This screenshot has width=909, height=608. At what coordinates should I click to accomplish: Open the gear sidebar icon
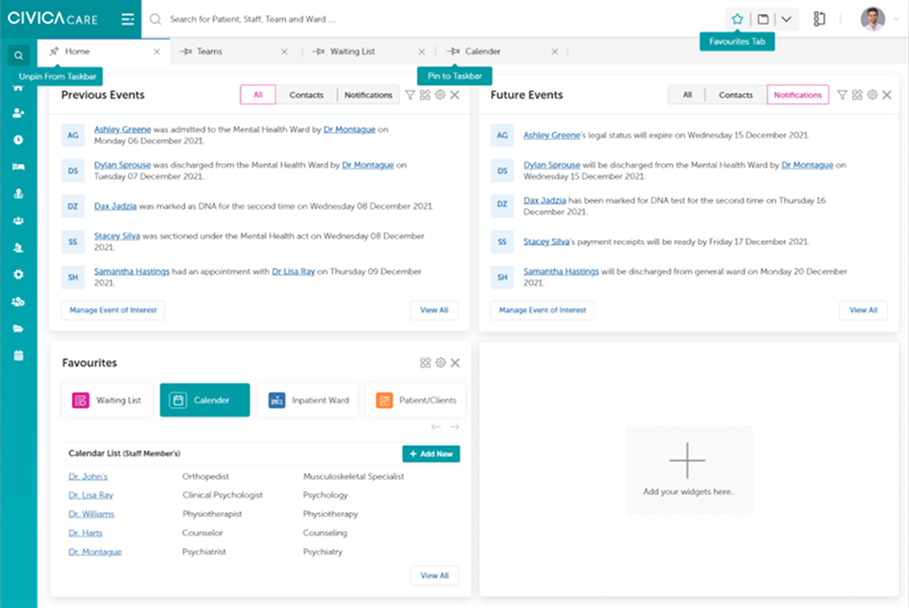pyautogui.click(x=19, y=275)
